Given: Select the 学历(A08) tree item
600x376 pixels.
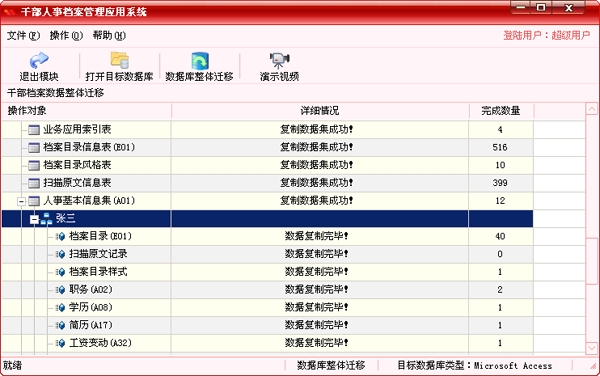Looking at the screenshot, I should [x=90, y=307].
